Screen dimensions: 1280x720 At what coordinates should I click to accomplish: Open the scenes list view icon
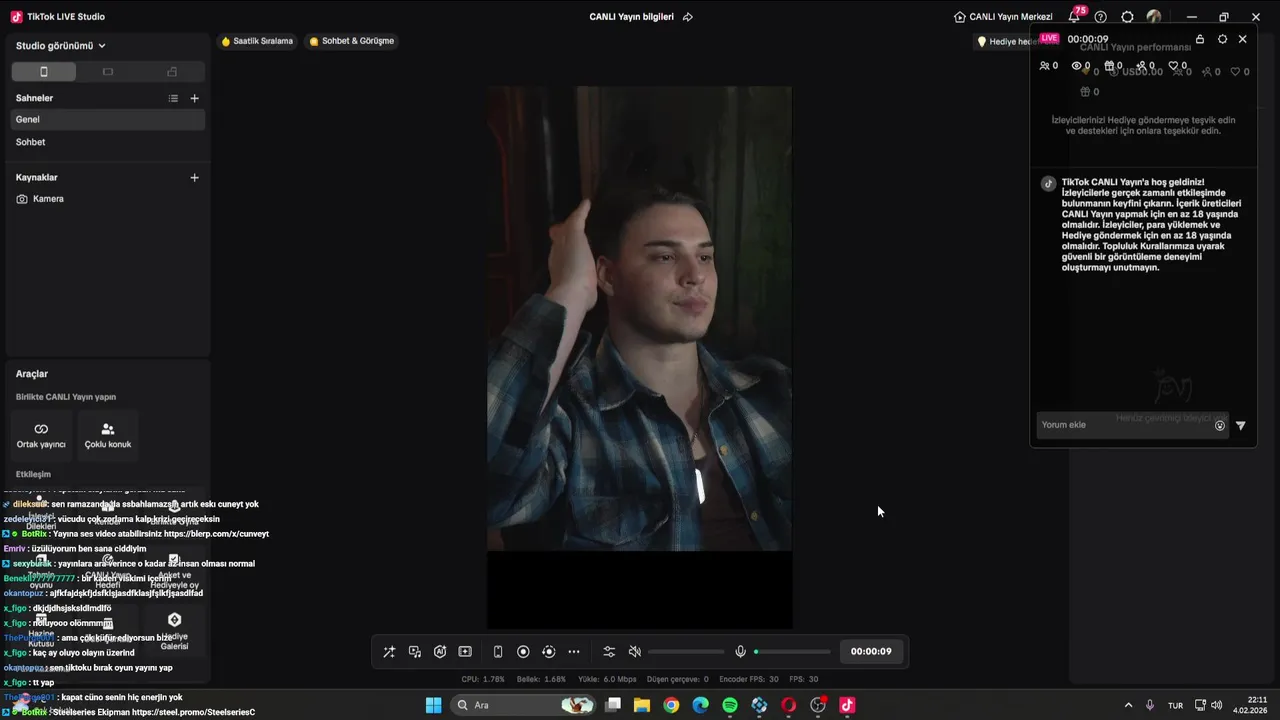(173, 98)
